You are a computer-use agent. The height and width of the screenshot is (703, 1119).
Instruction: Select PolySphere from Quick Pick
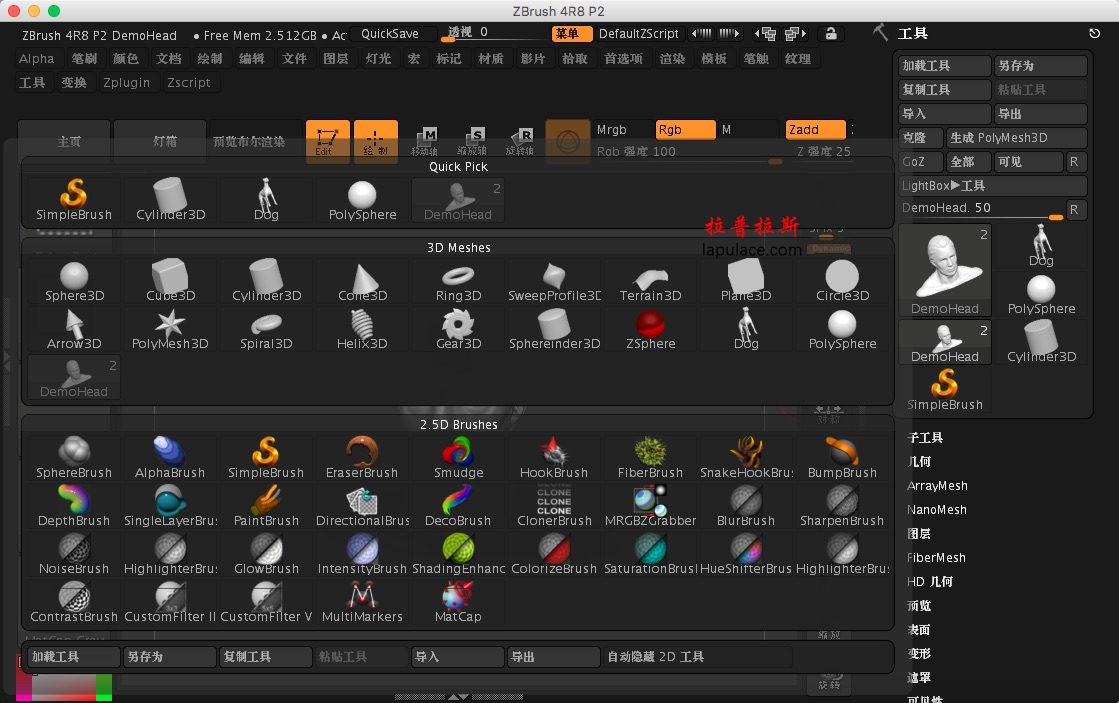coord(362,201)
